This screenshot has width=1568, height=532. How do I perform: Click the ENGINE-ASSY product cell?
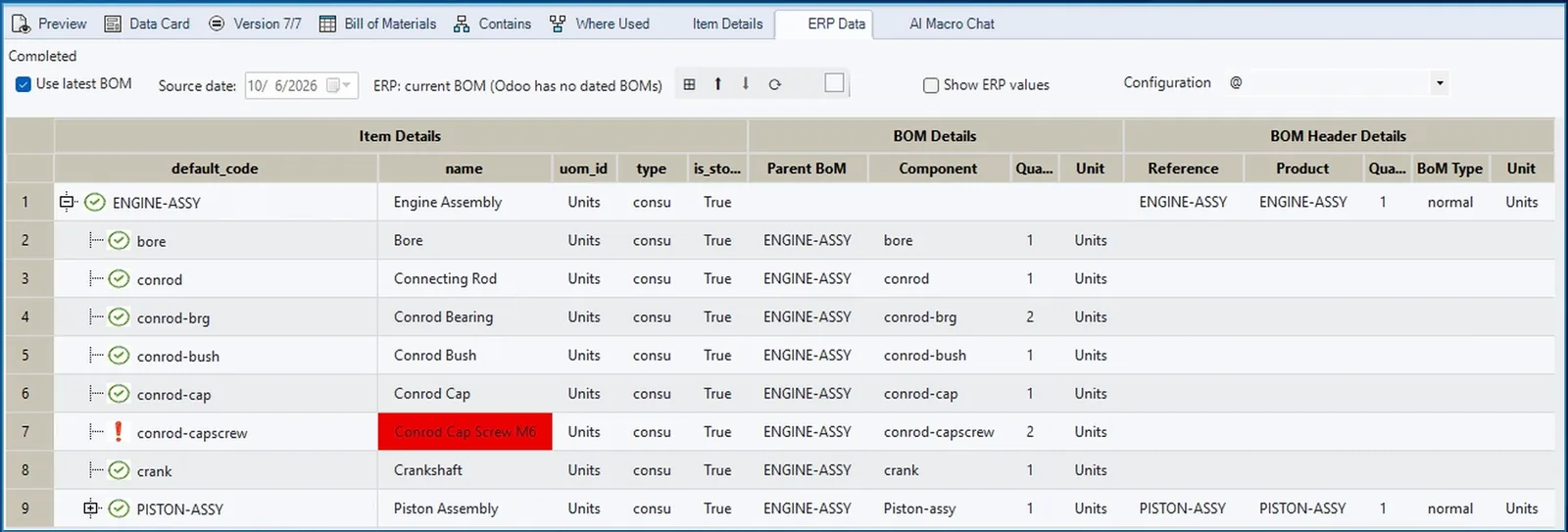click(x=1302, y=202)
